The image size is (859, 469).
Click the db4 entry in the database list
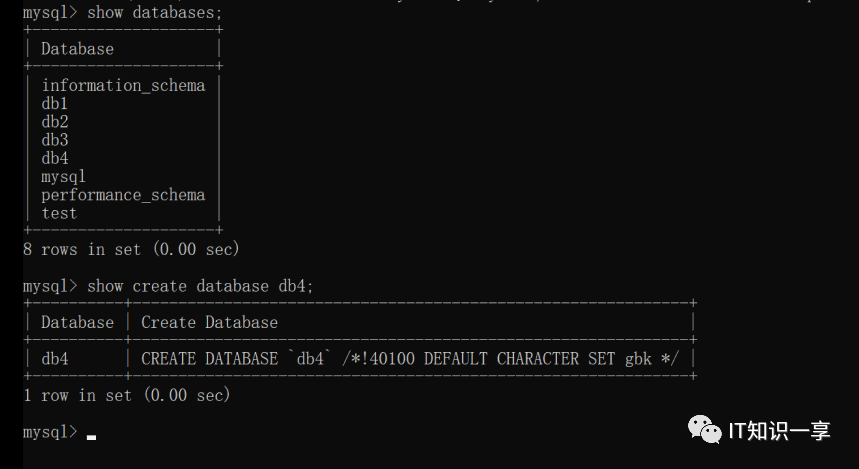coord(55,158)
